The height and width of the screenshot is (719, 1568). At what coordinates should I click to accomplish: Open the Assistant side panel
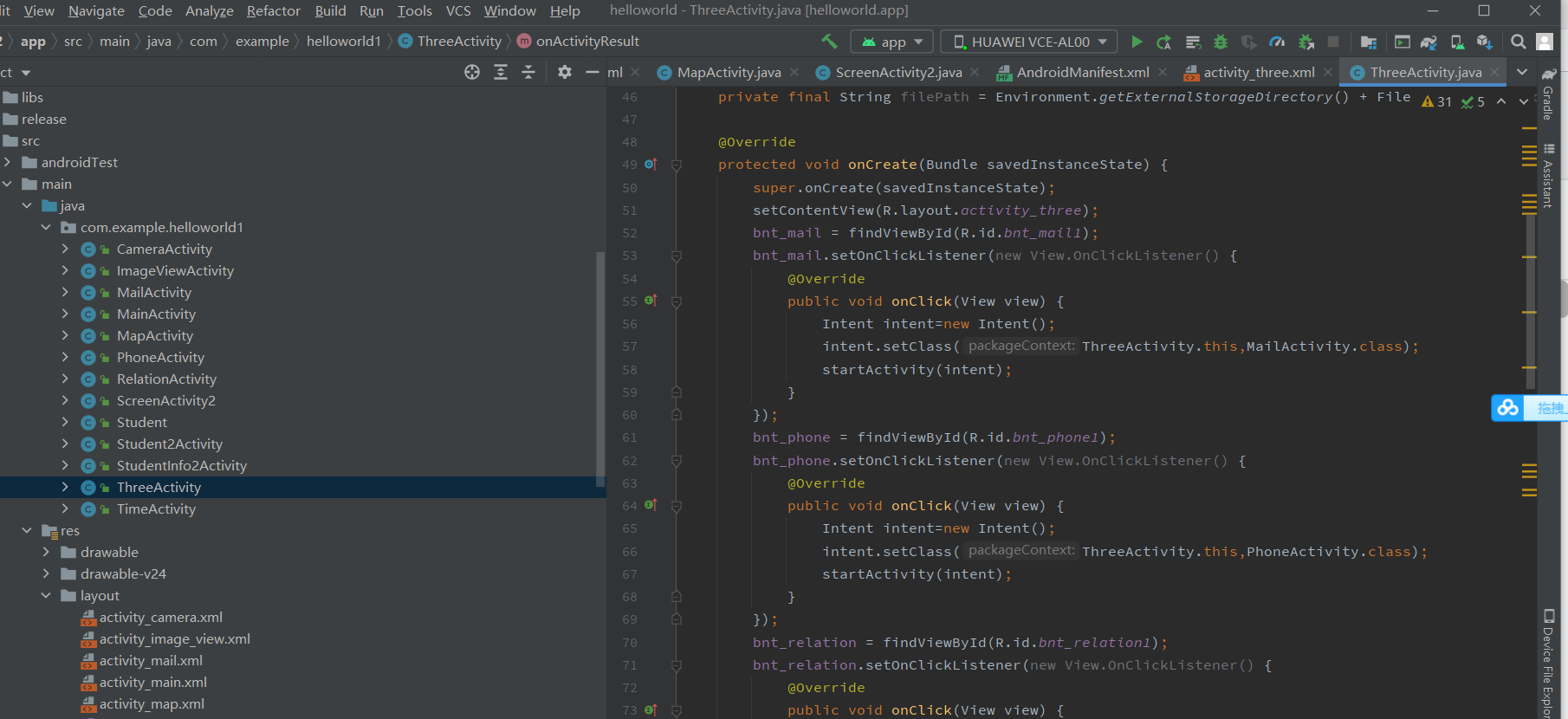tap(1548, 176)
